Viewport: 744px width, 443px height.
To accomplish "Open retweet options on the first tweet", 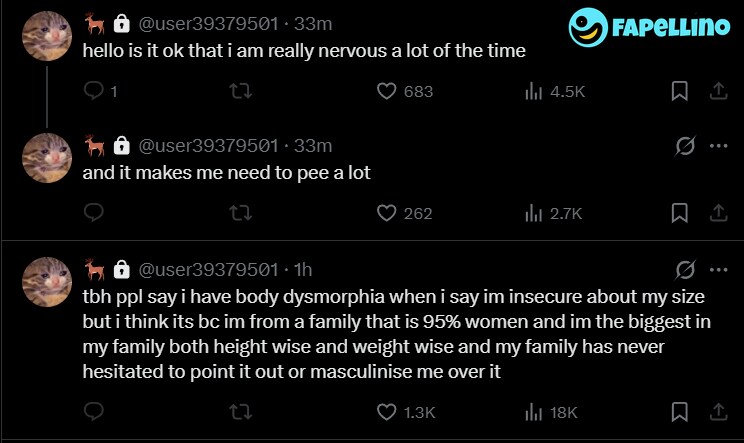I will (x=240, y=91).
